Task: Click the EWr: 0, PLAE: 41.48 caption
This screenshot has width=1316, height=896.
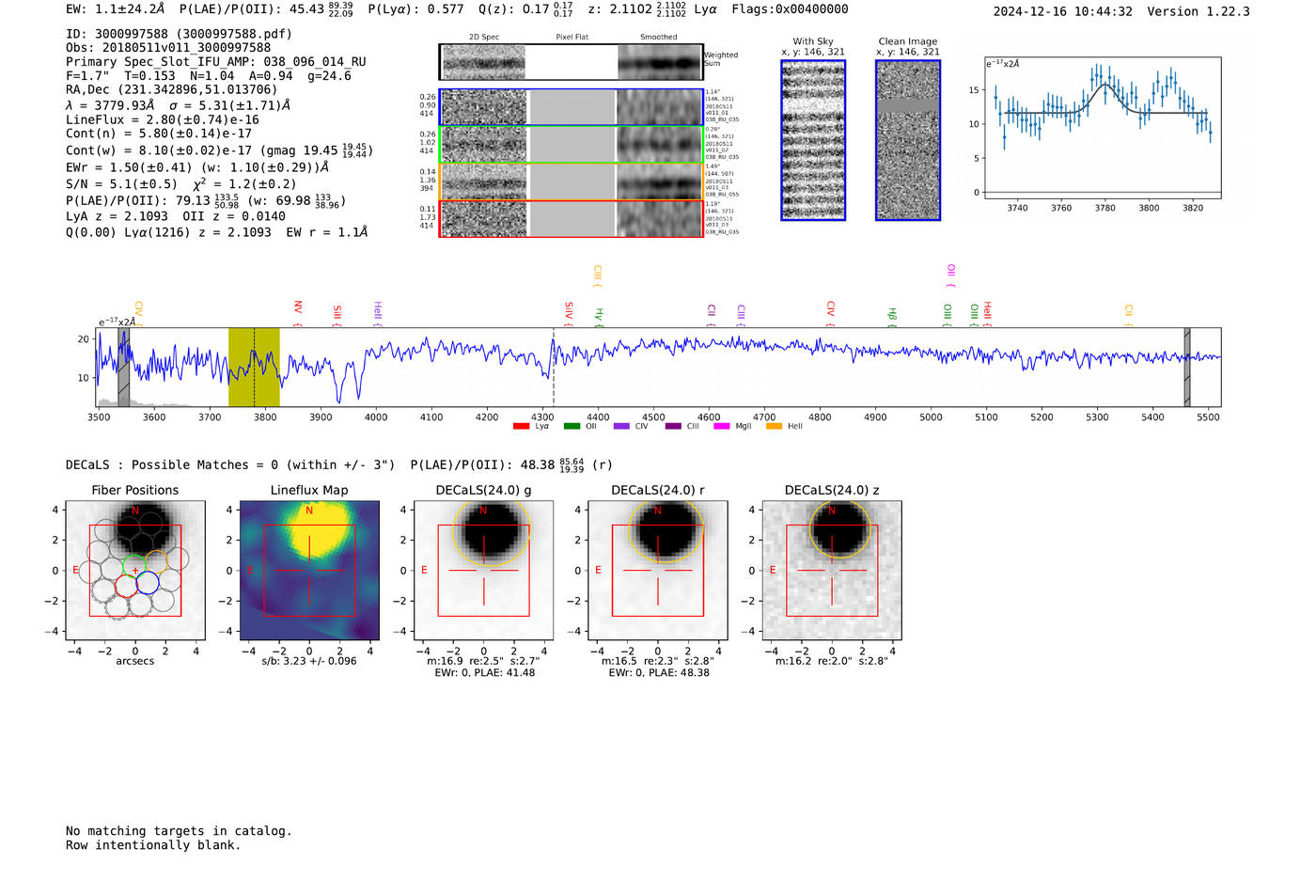Action: [x=484, y=673]
